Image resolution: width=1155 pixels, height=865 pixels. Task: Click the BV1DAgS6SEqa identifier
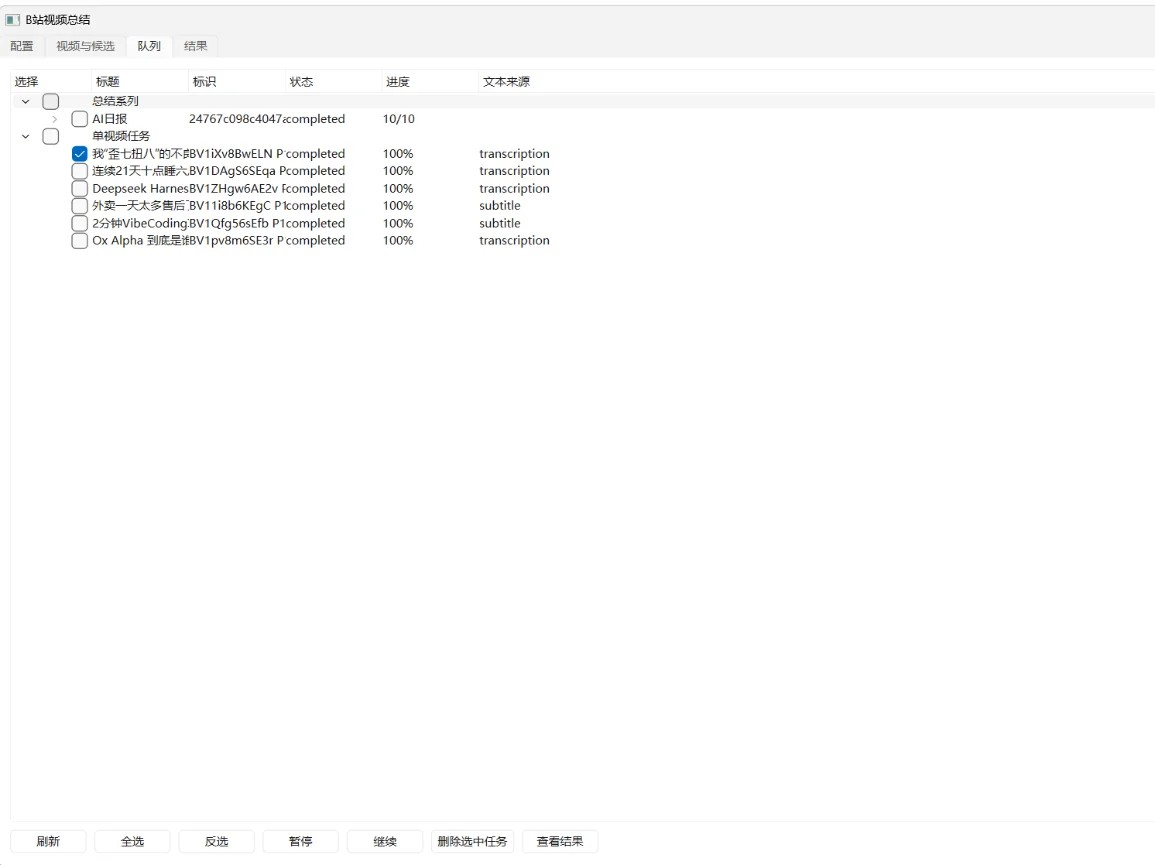[x=236, y=171]
